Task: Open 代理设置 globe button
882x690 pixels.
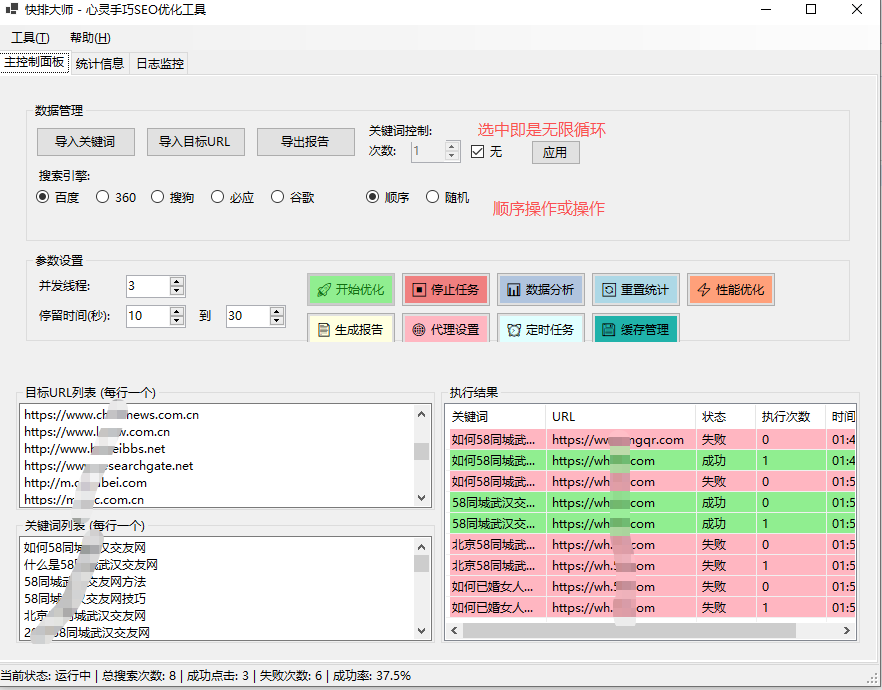Action: coord(444,329)
